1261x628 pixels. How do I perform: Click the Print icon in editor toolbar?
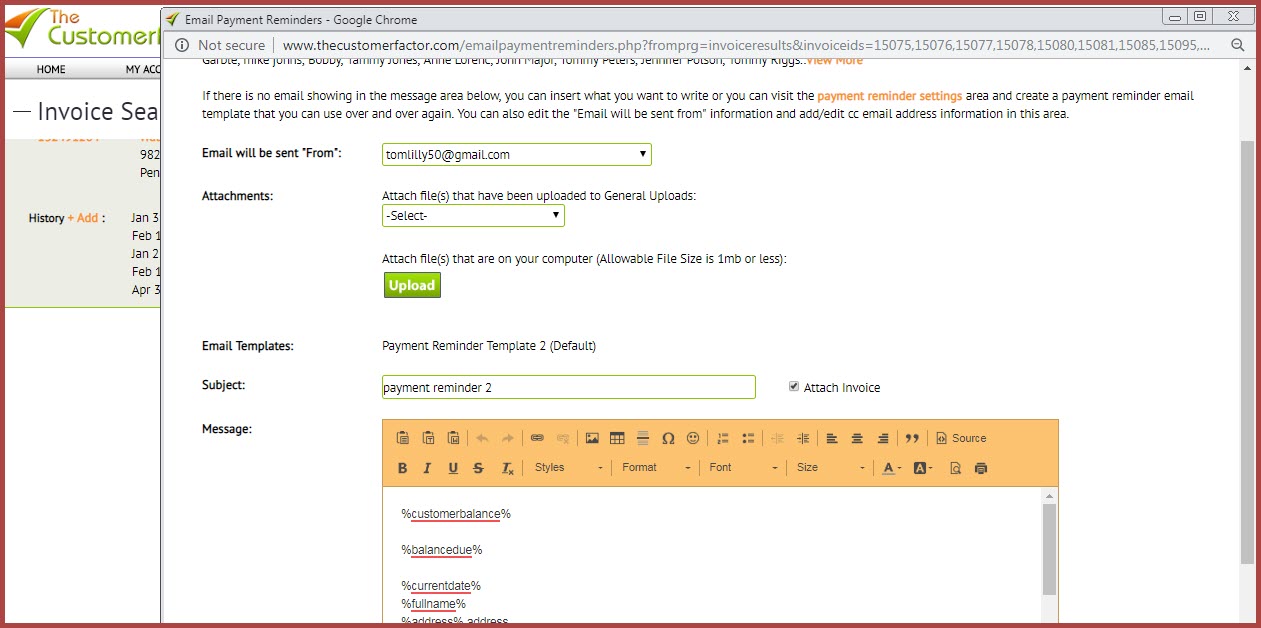tap(981, 468)
